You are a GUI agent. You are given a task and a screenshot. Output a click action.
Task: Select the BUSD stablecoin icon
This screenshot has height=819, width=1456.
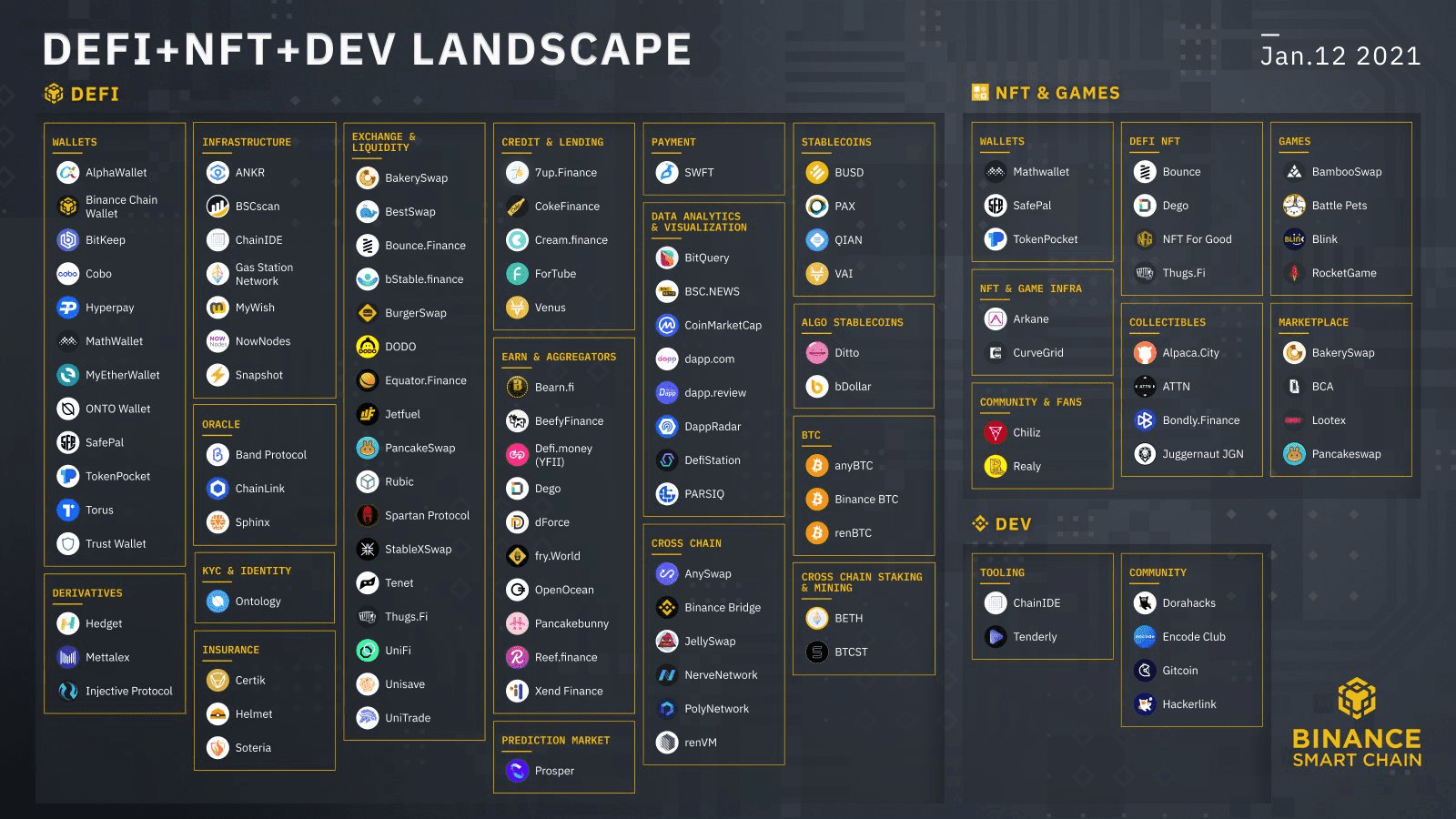(817, 172)
